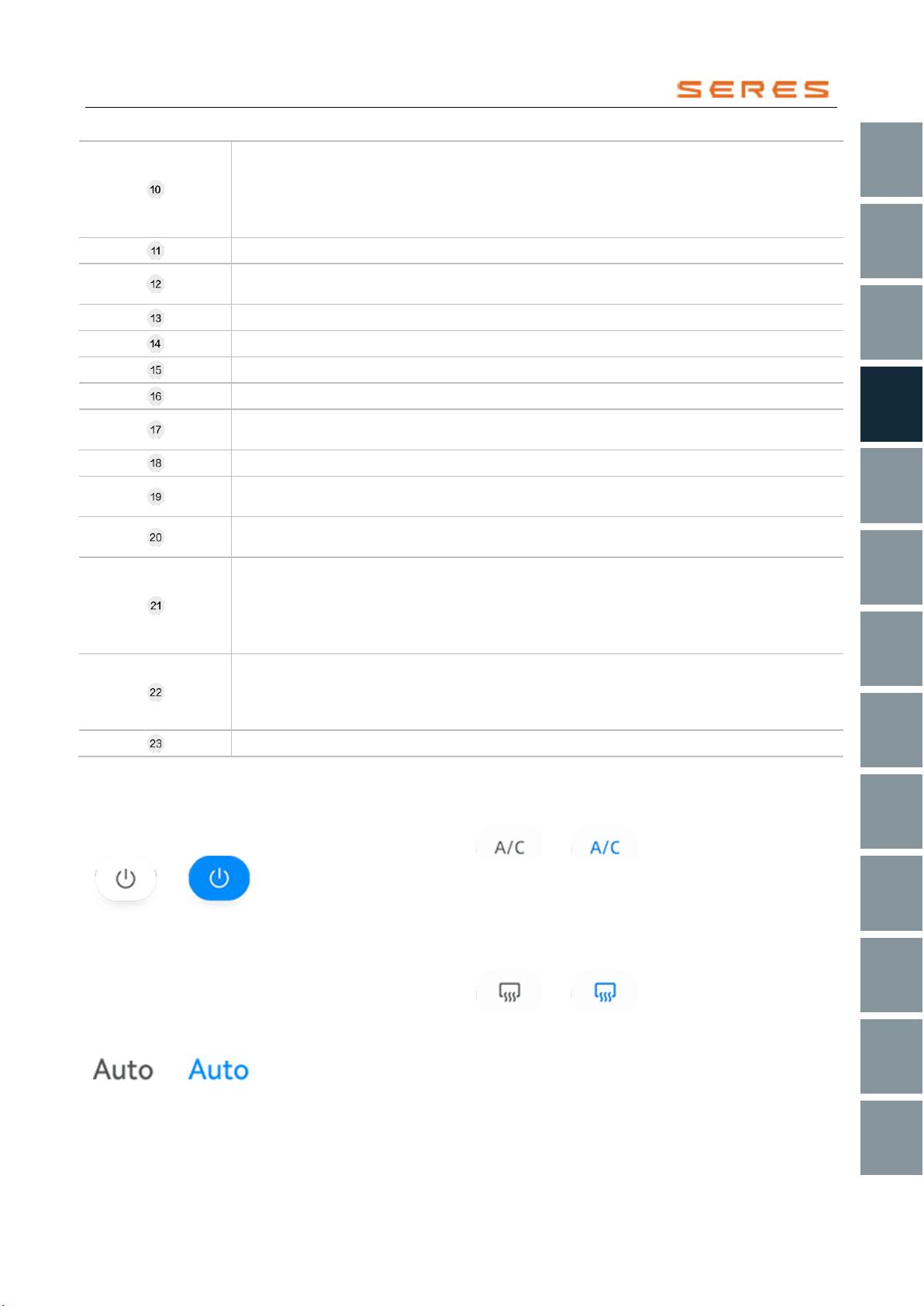Click the blue highlighted power button icon
Screen dimensions: 924x1306
coord(219,878)
